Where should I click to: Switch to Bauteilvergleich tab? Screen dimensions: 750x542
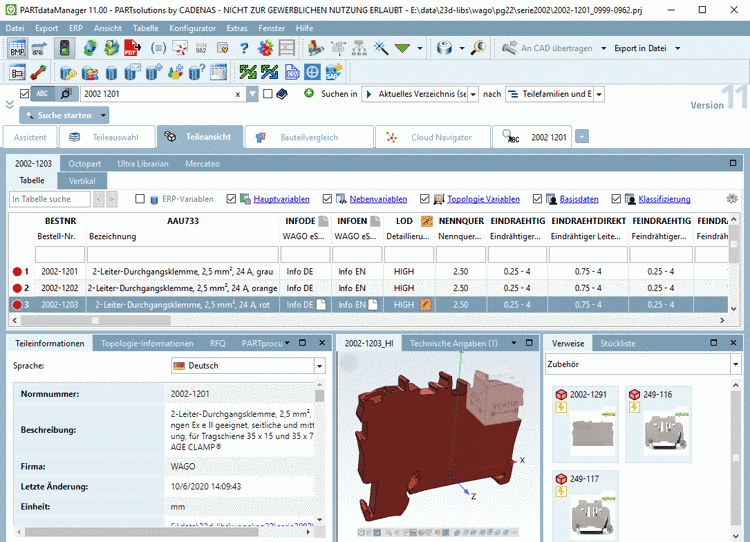click(x=309, y=137)
